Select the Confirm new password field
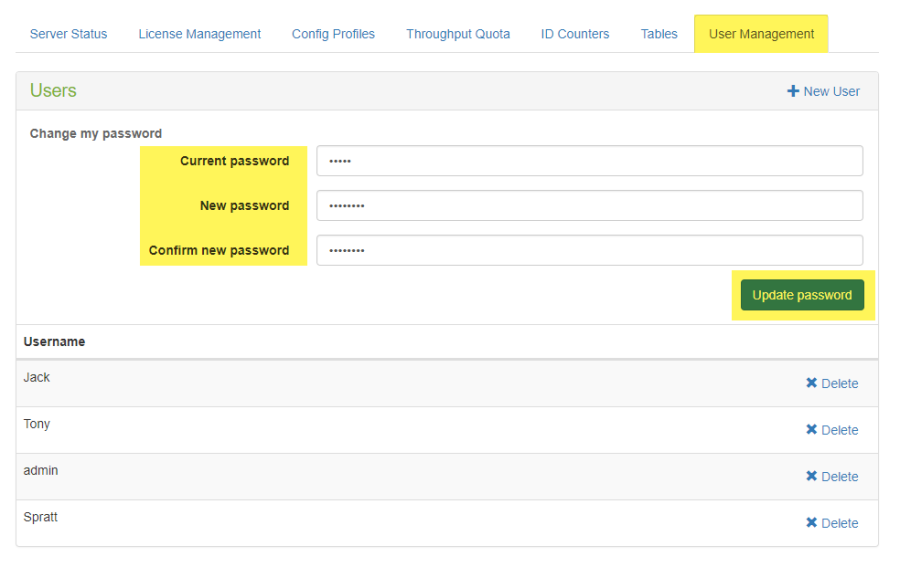900x567 pixels. coord(589,250)
